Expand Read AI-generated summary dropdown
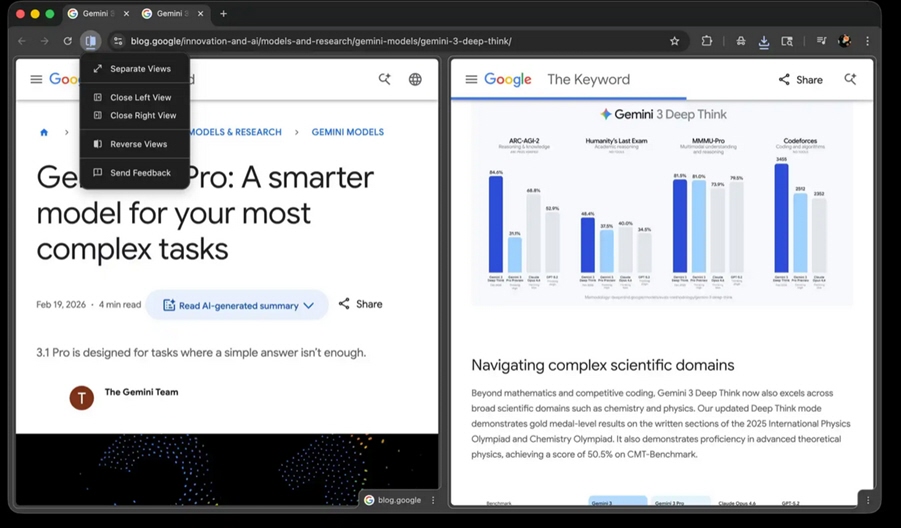Screen dimensions: 901x528 coord(237,305)
